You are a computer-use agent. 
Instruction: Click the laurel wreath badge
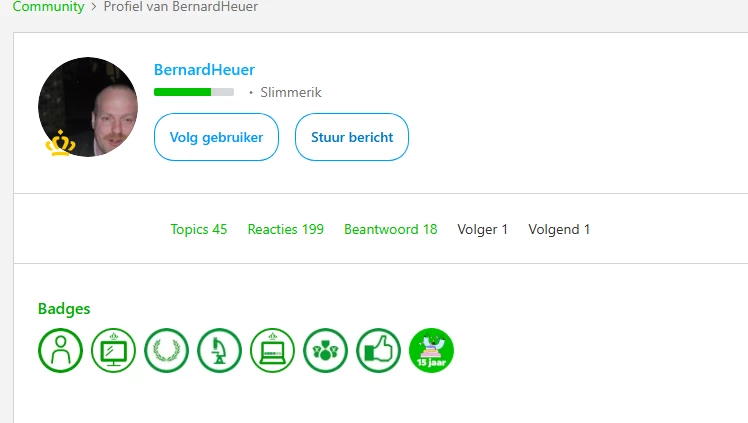click(166, 351)
